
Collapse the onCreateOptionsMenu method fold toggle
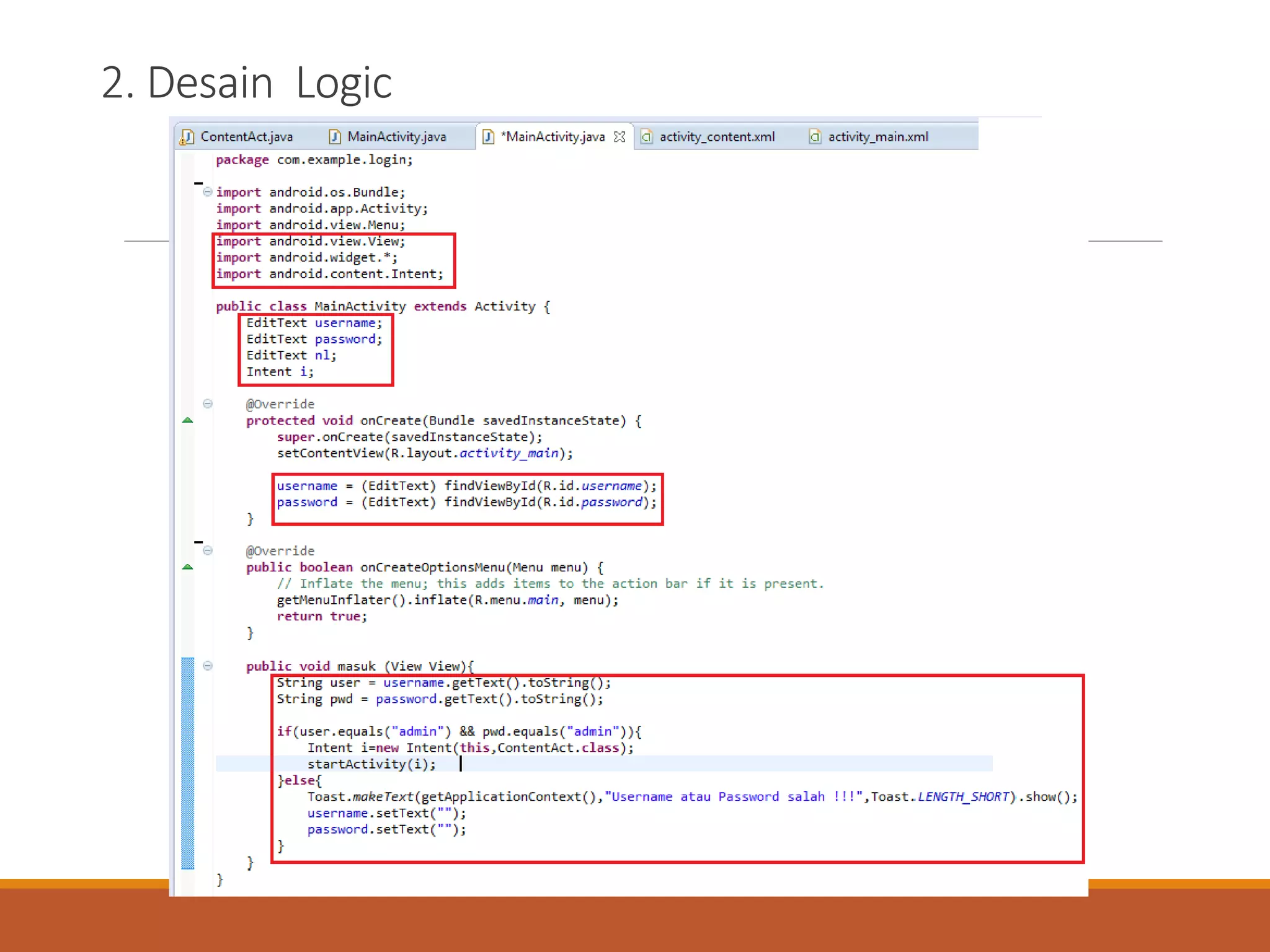click(x=208, y=550)
